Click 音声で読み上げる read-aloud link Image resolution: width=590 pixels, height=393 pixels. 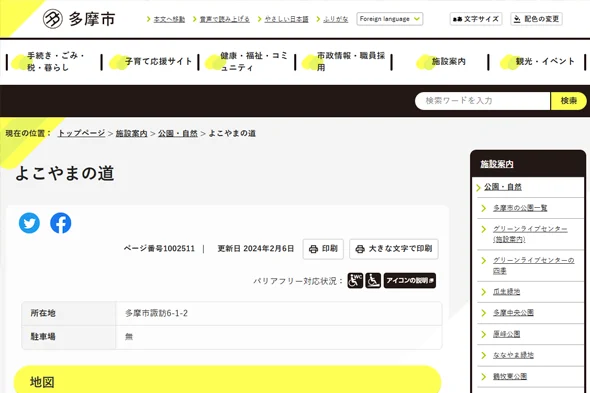click(x=225, y=19)
